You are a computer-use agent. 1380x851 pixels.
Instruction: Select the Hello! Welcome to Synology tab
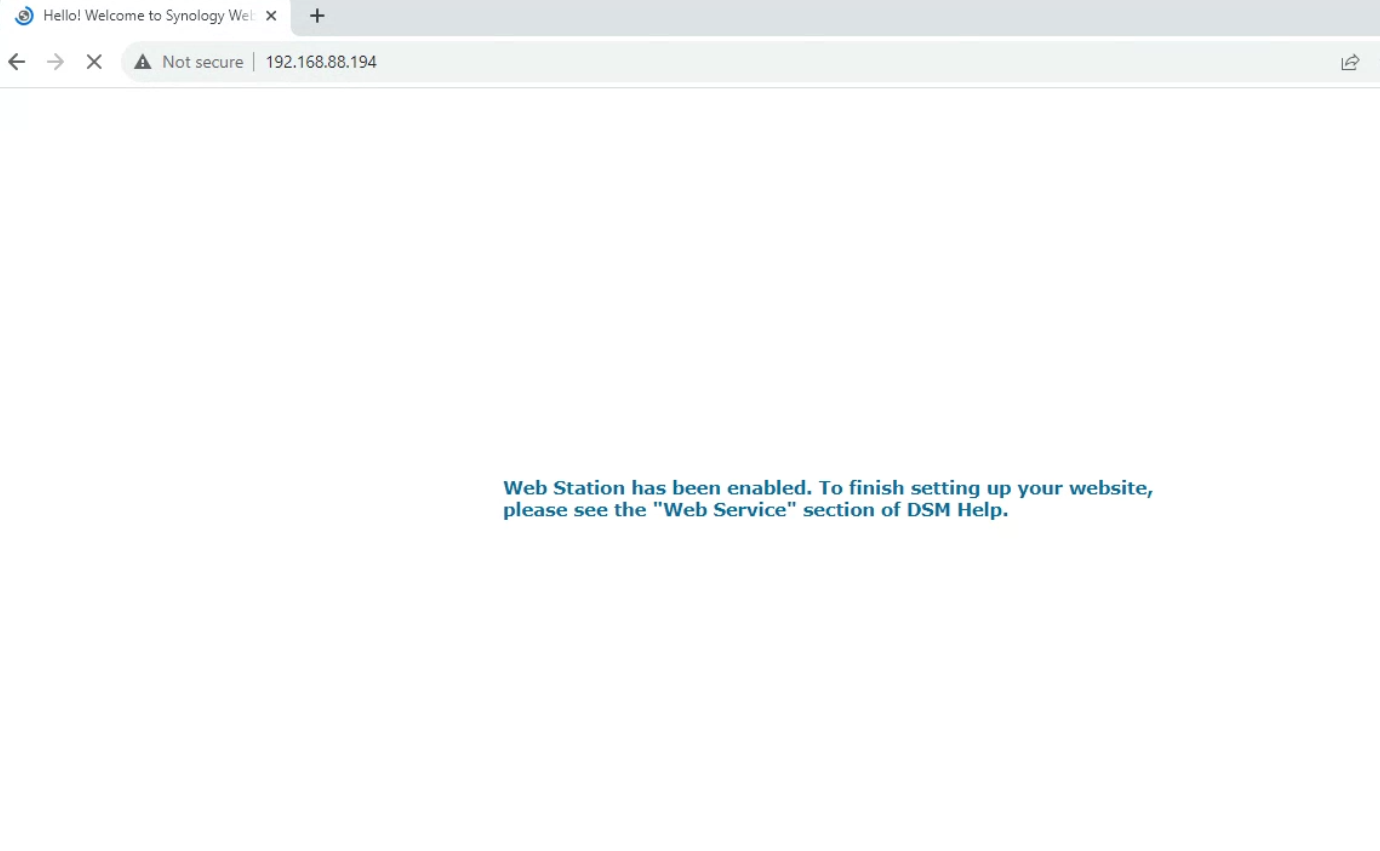146,16
